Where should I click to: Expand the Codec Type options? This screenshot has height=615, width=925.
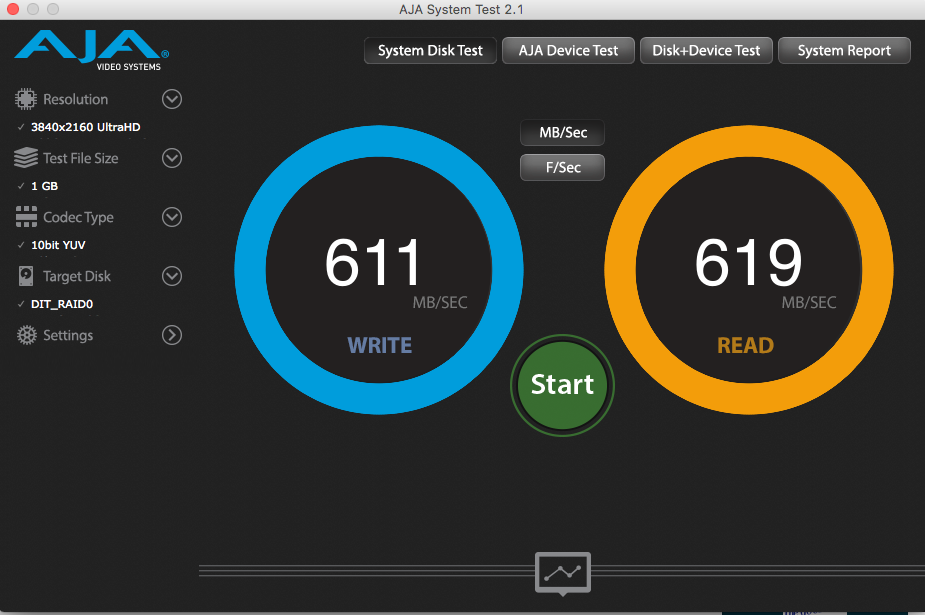pyautogui.click(x=171, y=217)
